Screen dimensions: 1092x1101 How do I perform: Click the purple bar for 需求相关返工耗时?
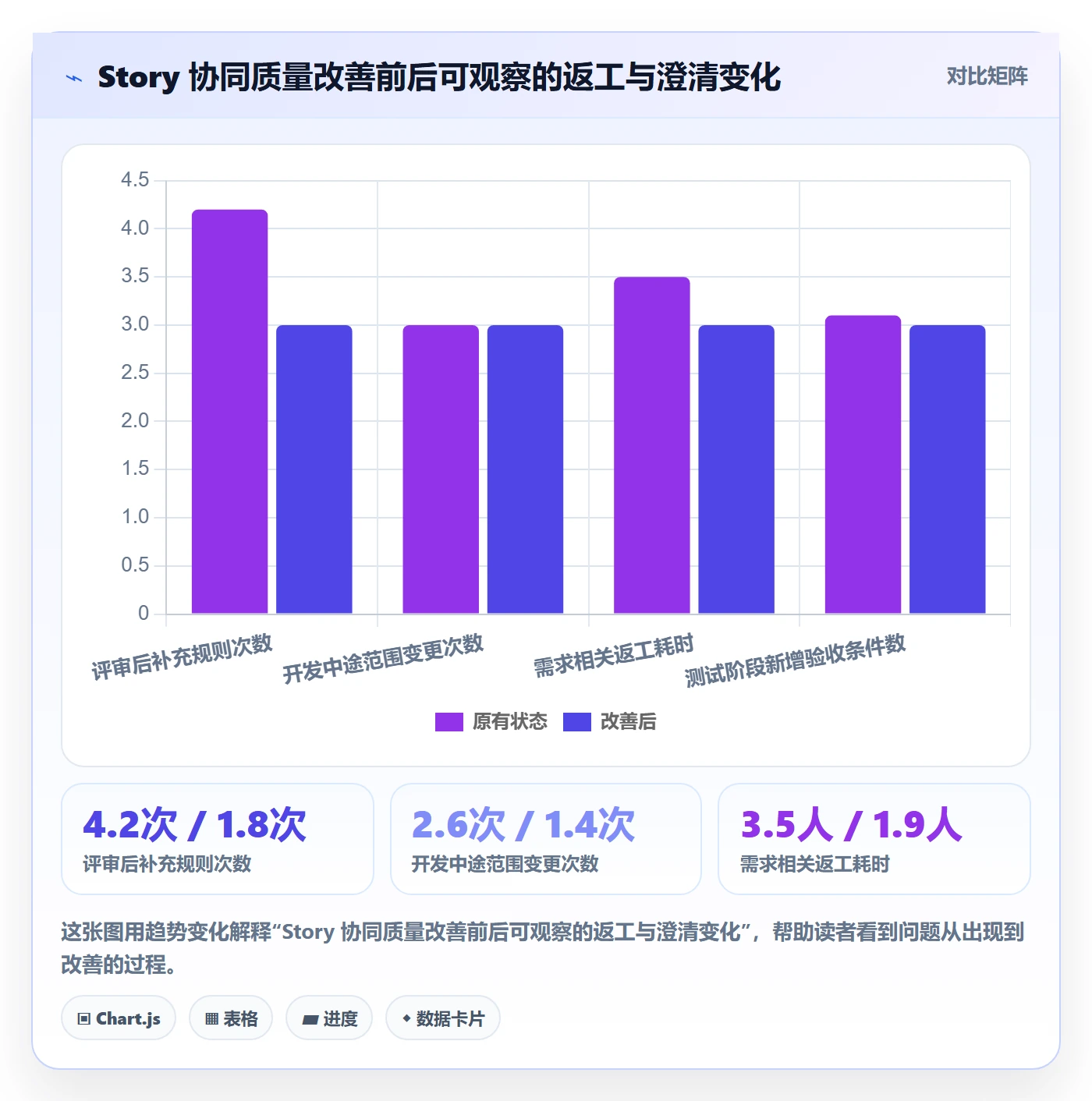[x=652, y=445]
